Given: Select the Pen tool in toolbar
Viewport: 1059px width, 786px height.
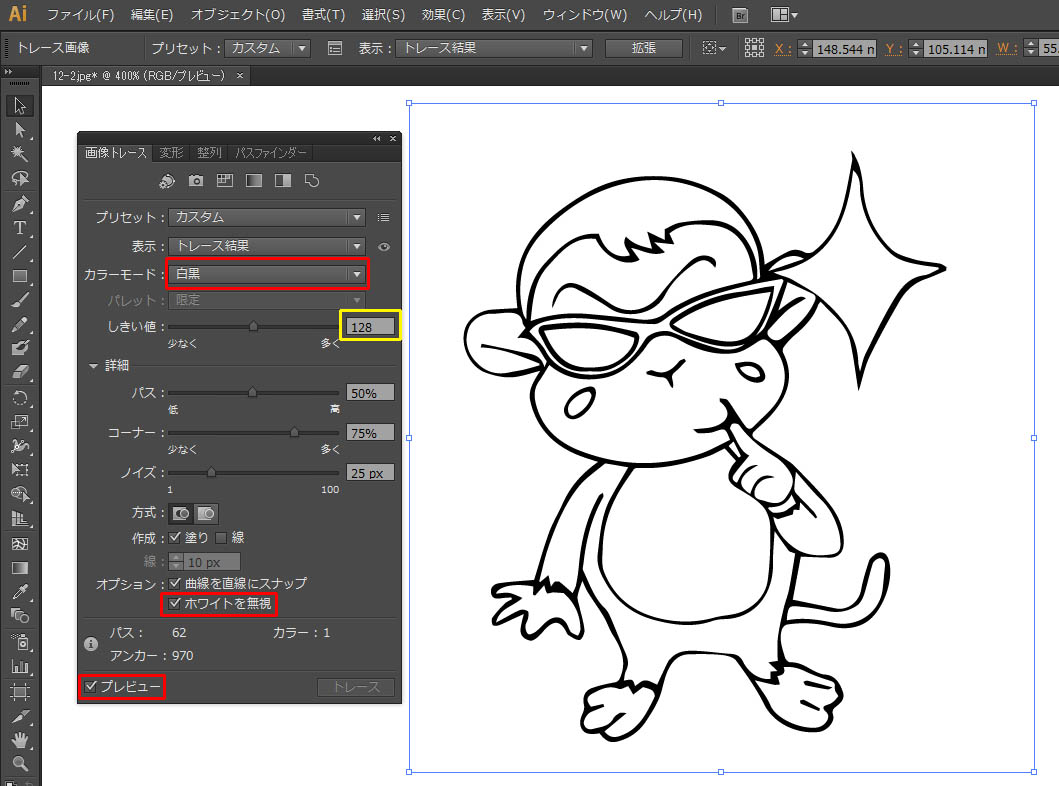Looking at the screenshot, I should [x=20, y=203].
